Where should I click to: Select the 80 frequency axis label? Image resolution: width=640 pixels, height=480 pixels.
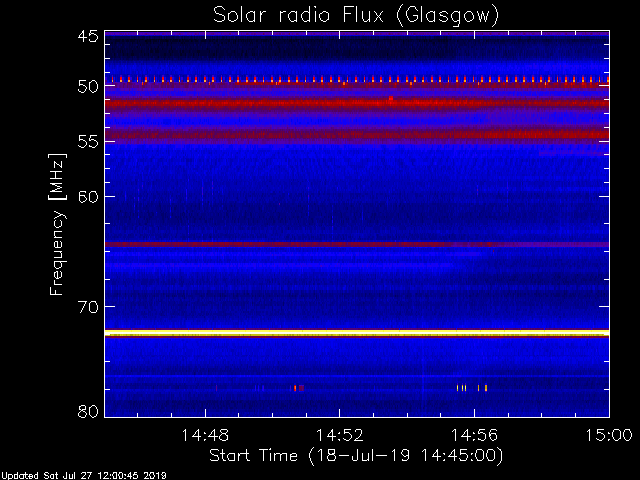point(88,411)
